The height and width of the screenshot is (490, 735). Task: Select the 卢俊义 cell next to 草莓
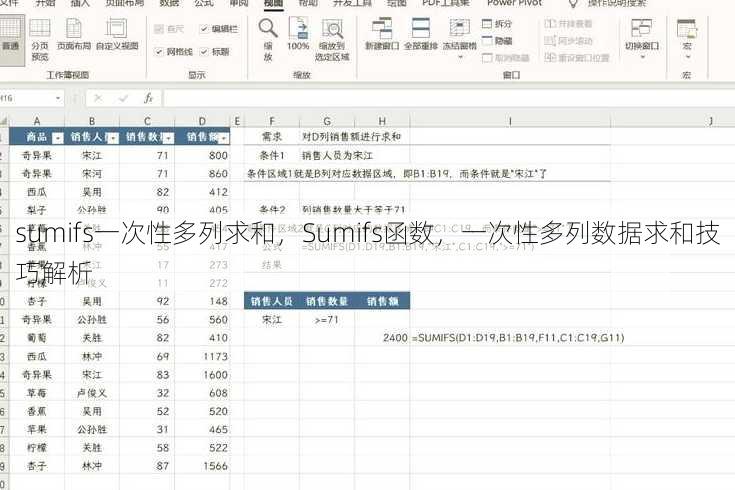coord(92,393)
